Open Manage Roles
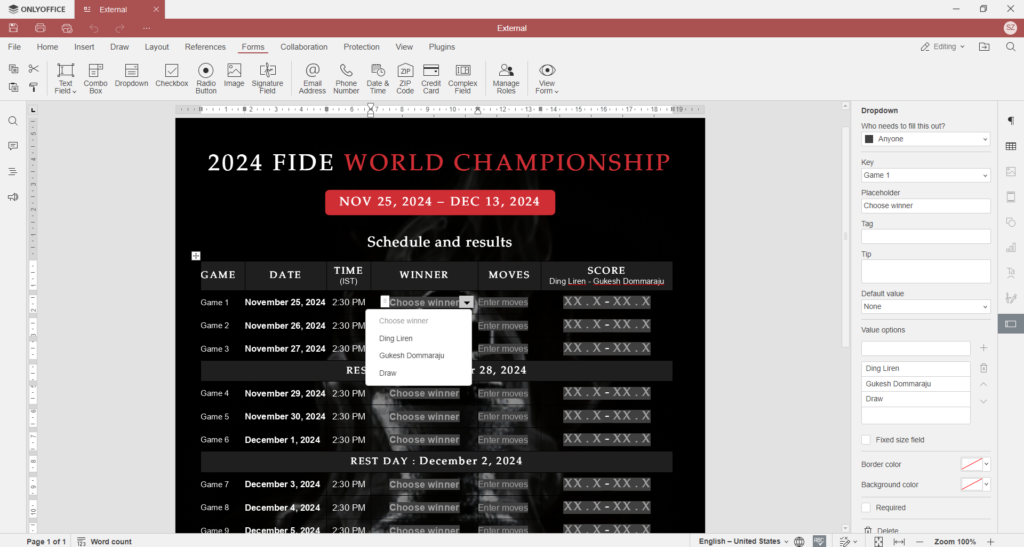The width and height of the screenshot is (1024, 547). (x=506, y=77)
